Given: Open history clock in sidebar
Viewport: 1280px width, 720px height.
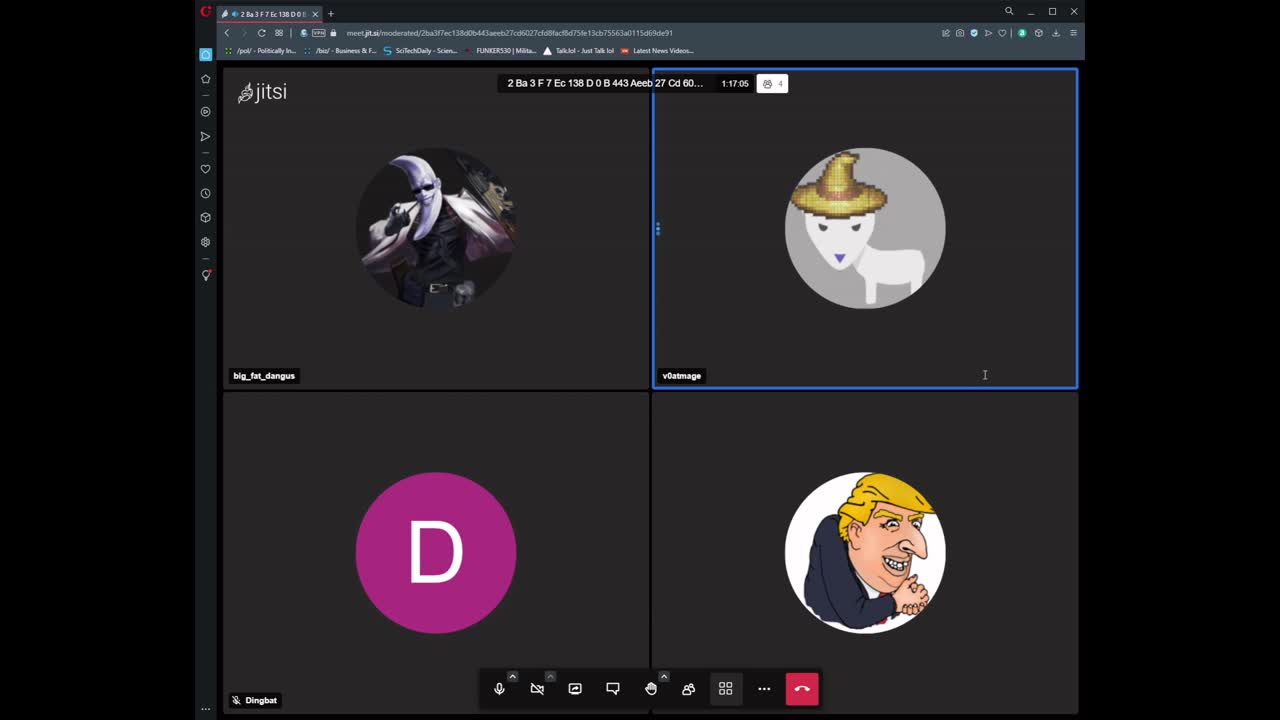Looking at the screenshot, I should pos(206,193).
